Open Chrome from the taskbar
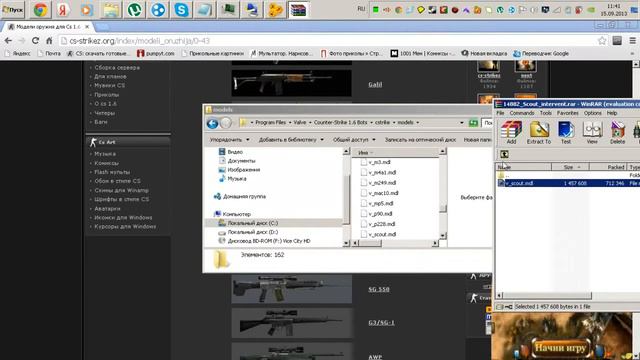 click(40, 9)
